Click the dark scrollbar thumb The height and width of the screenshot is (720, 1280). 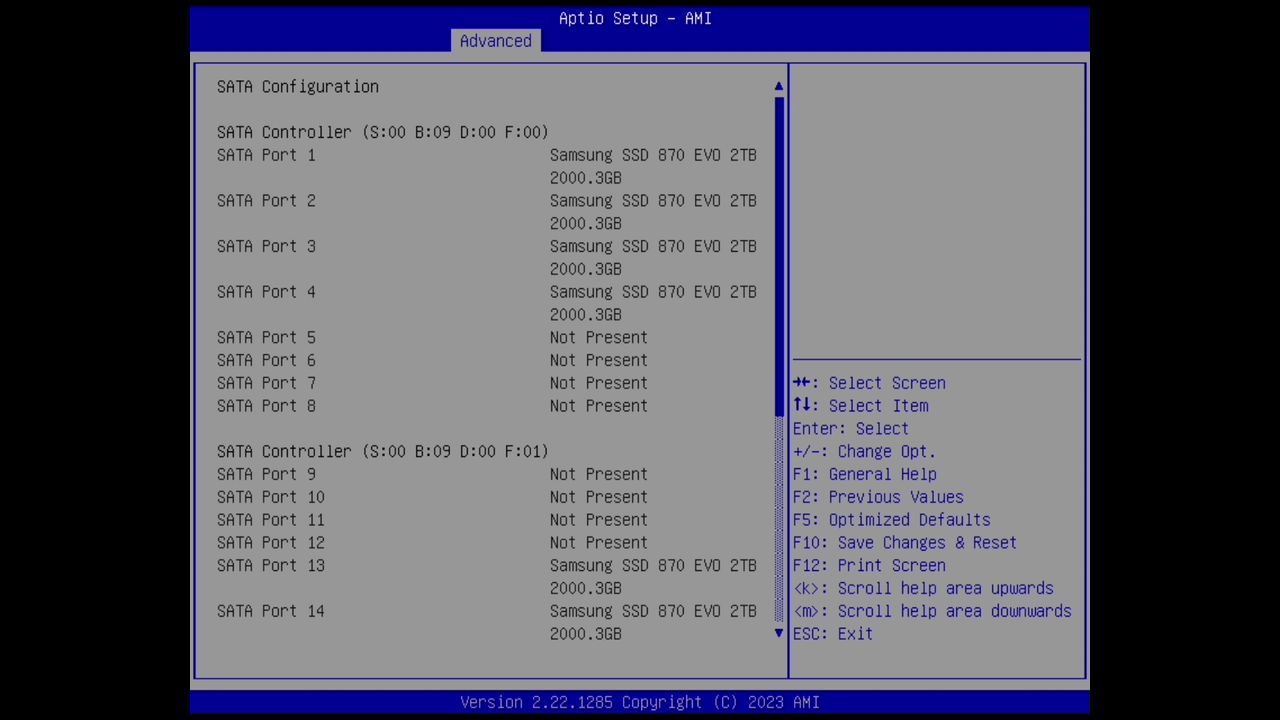(x=779, y=255)
